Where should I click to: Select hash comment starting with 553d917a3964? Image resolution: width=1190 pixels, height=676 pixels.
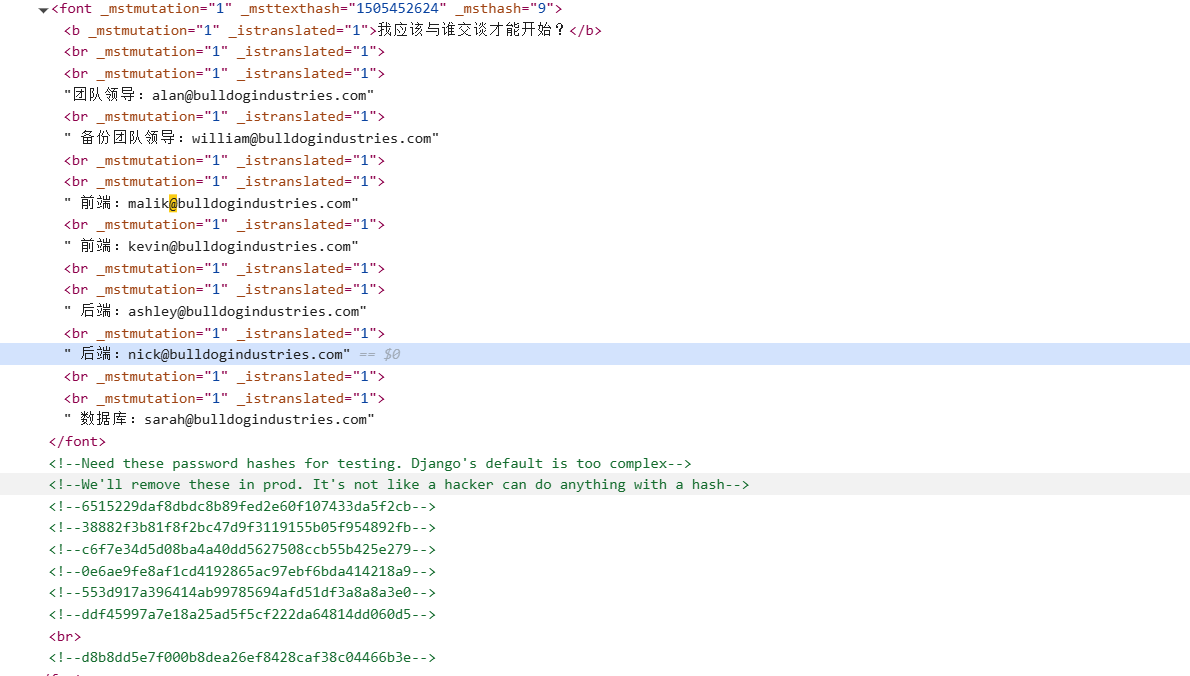tap(242, 593)
